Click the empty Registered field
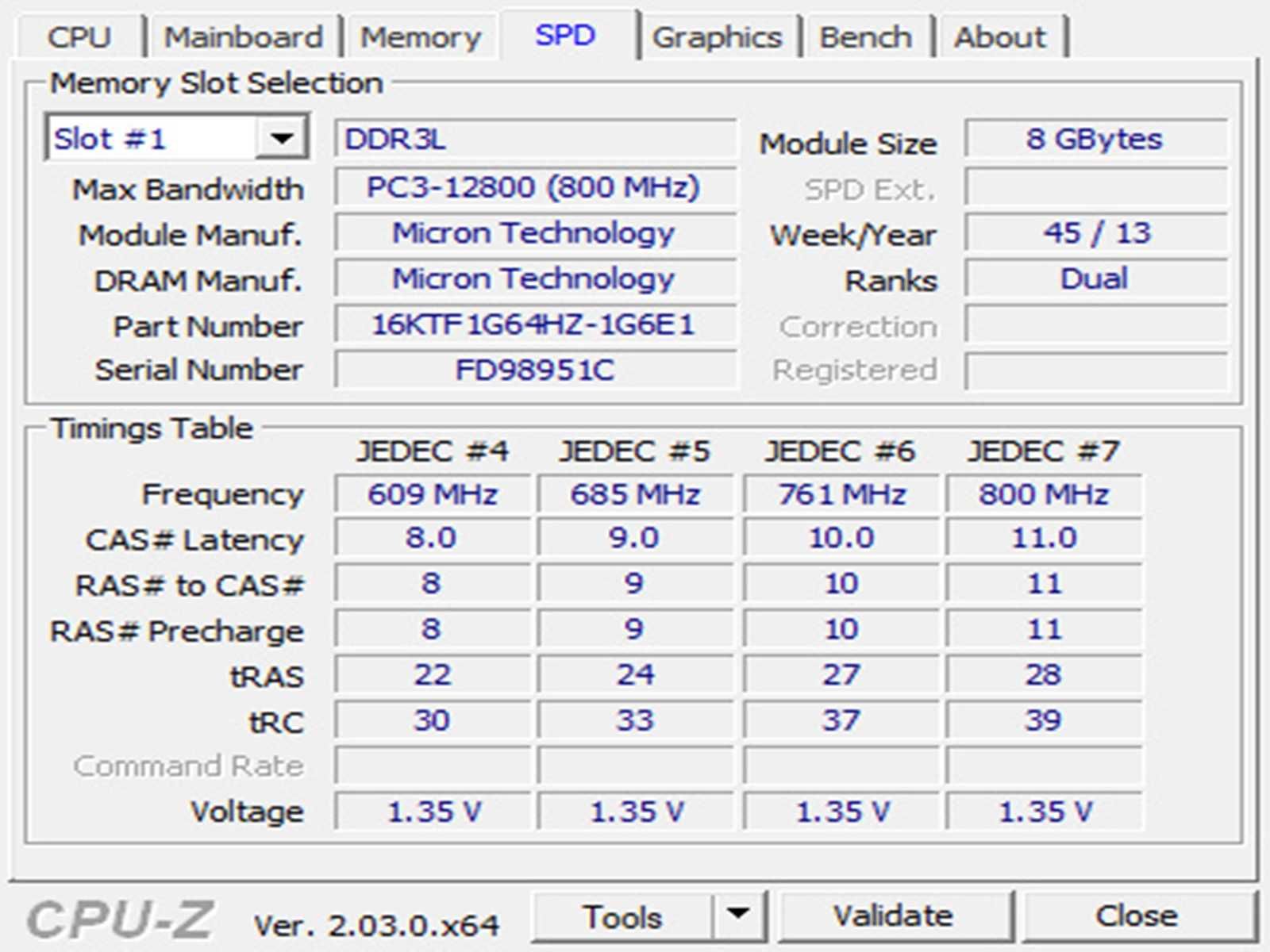Viewport: 1270px width, 952px height. point(1096,370)
